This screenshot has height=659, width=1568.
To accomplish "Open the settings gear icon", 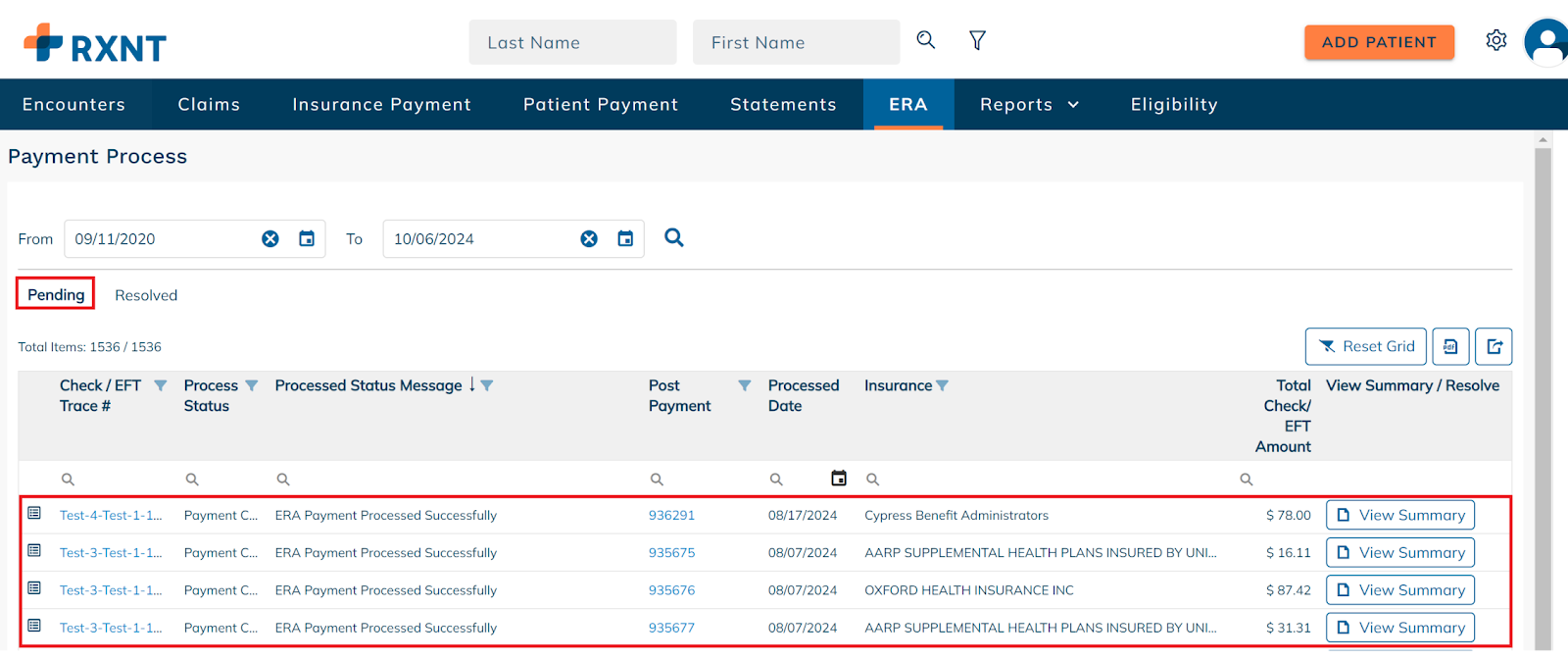I will click(1495, 40).
